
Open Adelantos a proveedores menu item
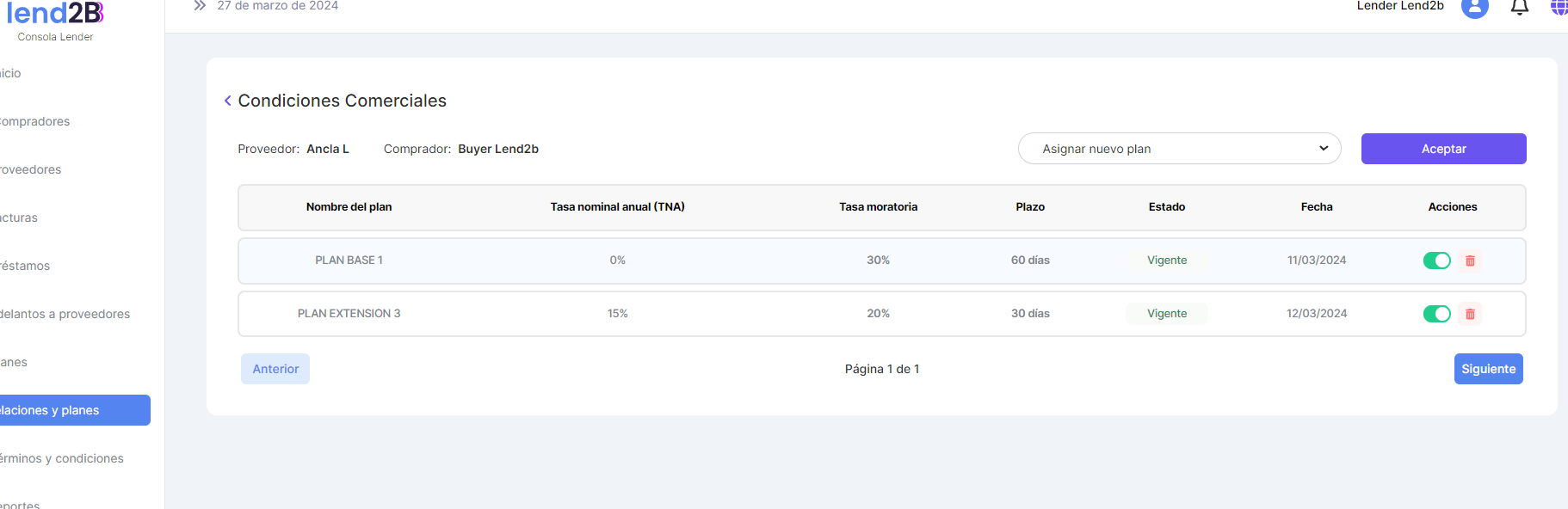(65, 314)
